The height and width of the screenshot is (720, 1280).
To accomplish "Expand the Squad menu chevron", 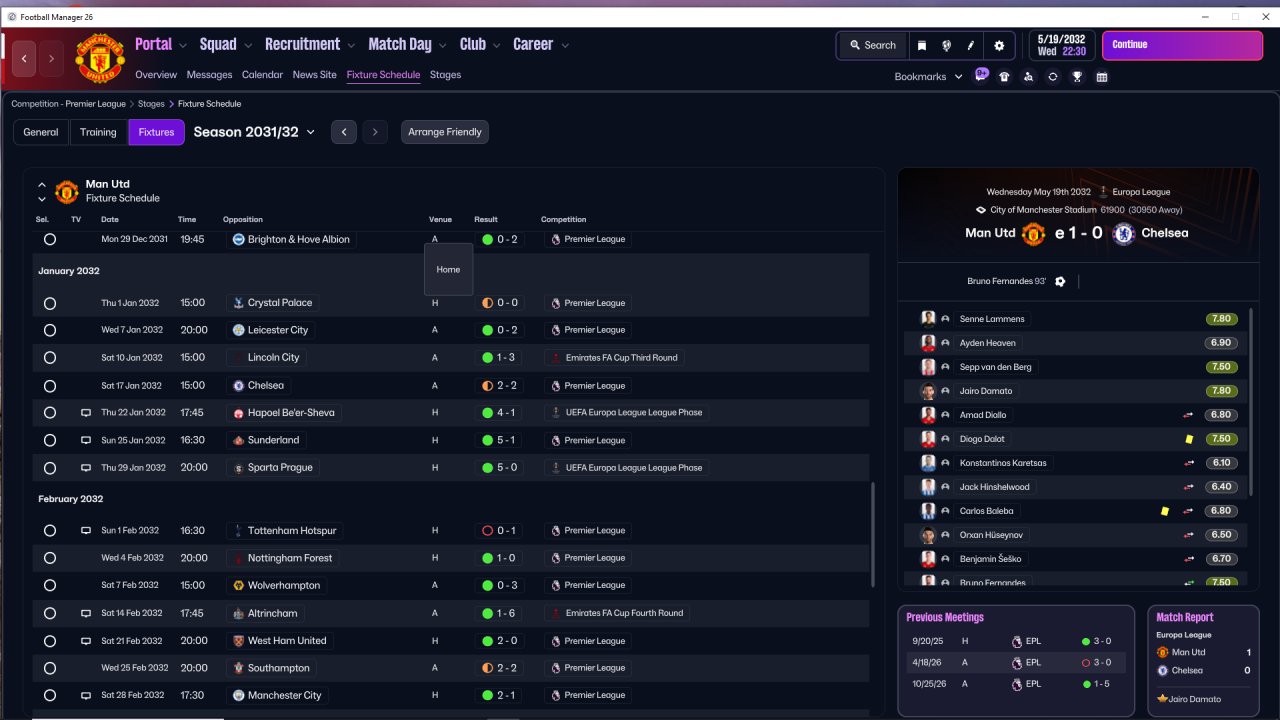I will [x=247, y=45].
